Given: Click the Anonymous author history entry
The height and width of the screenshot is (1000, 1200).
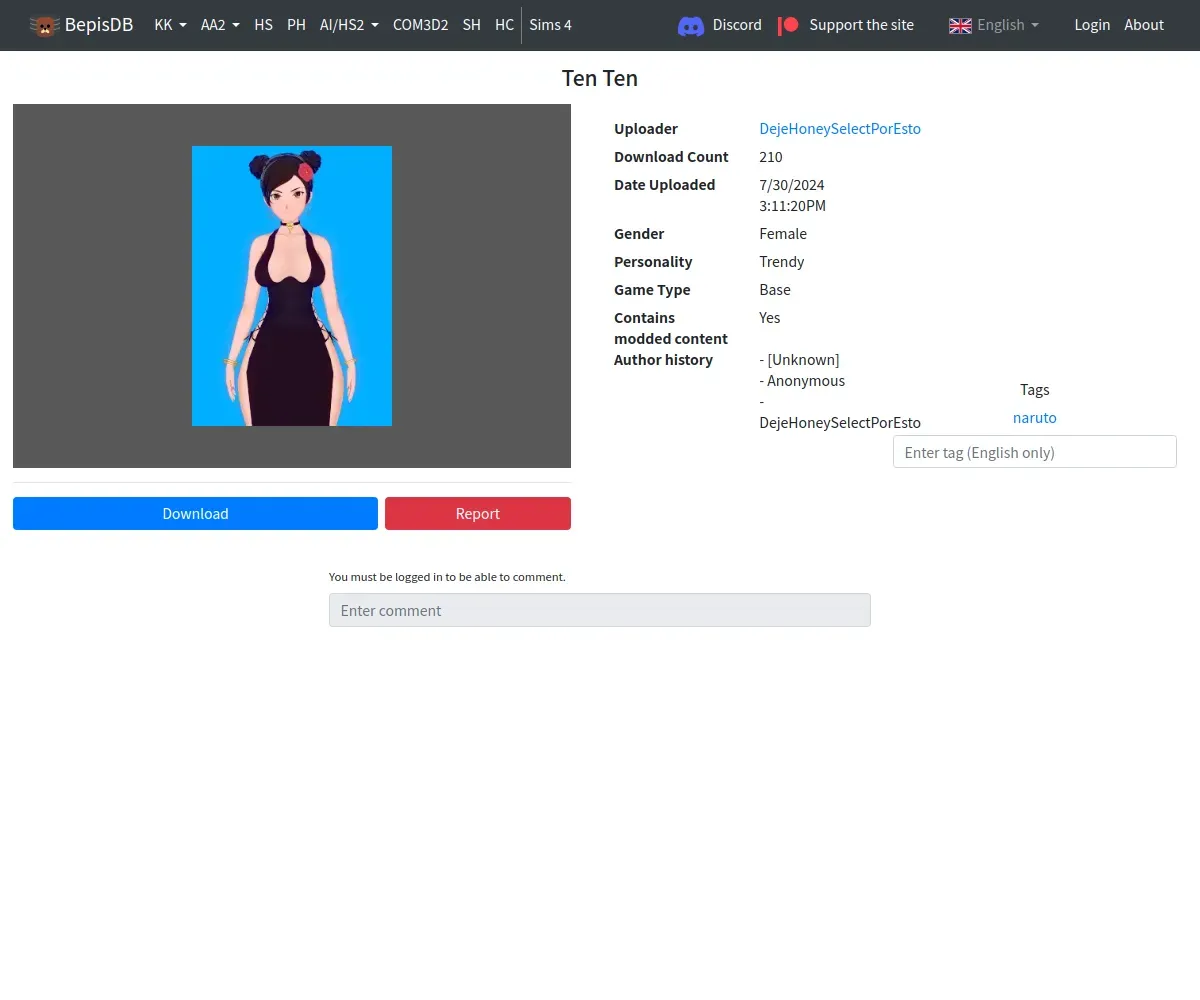Looking at the screenshot, I should [802, 381].
